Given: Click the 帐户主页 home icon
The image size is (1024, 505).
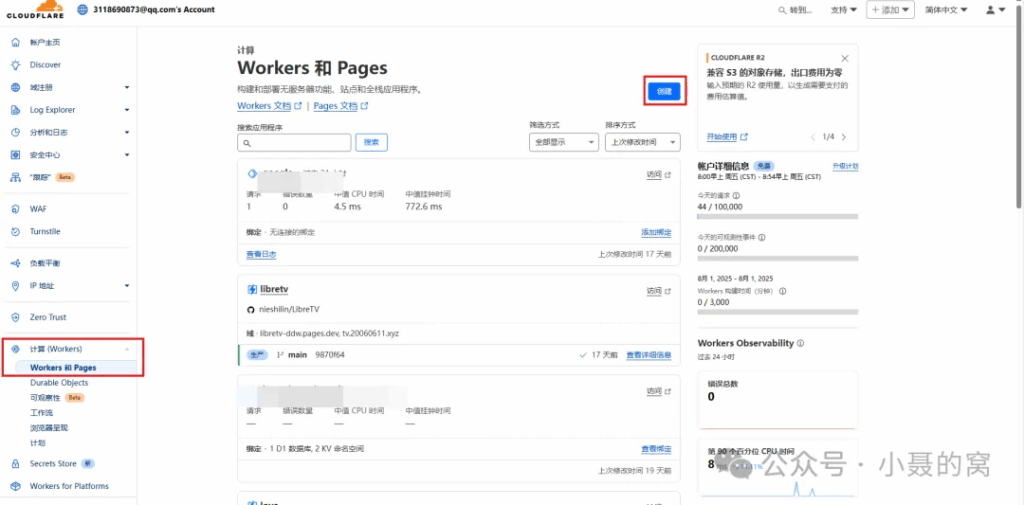Looking at the screenshot, I should 16,42.
